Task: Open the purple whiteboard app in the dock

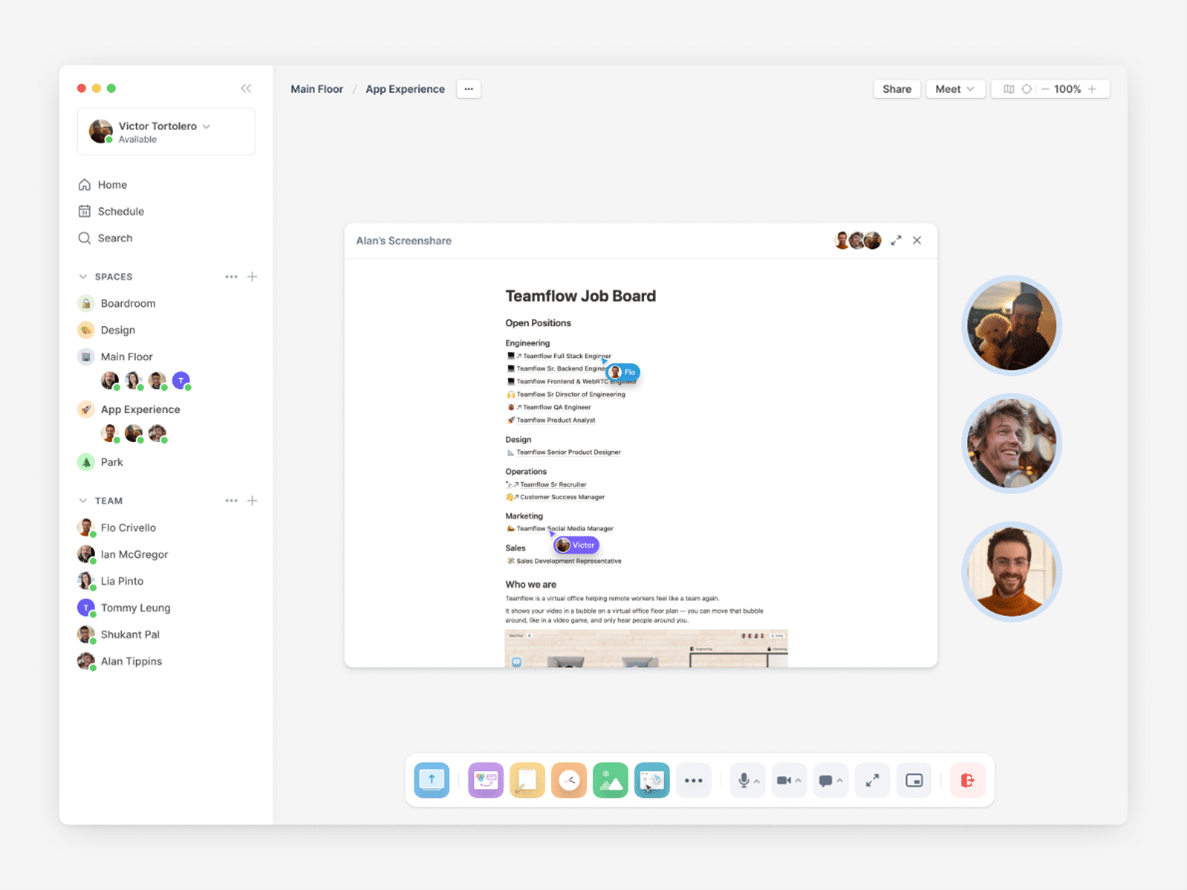Action: click(485, 780)
